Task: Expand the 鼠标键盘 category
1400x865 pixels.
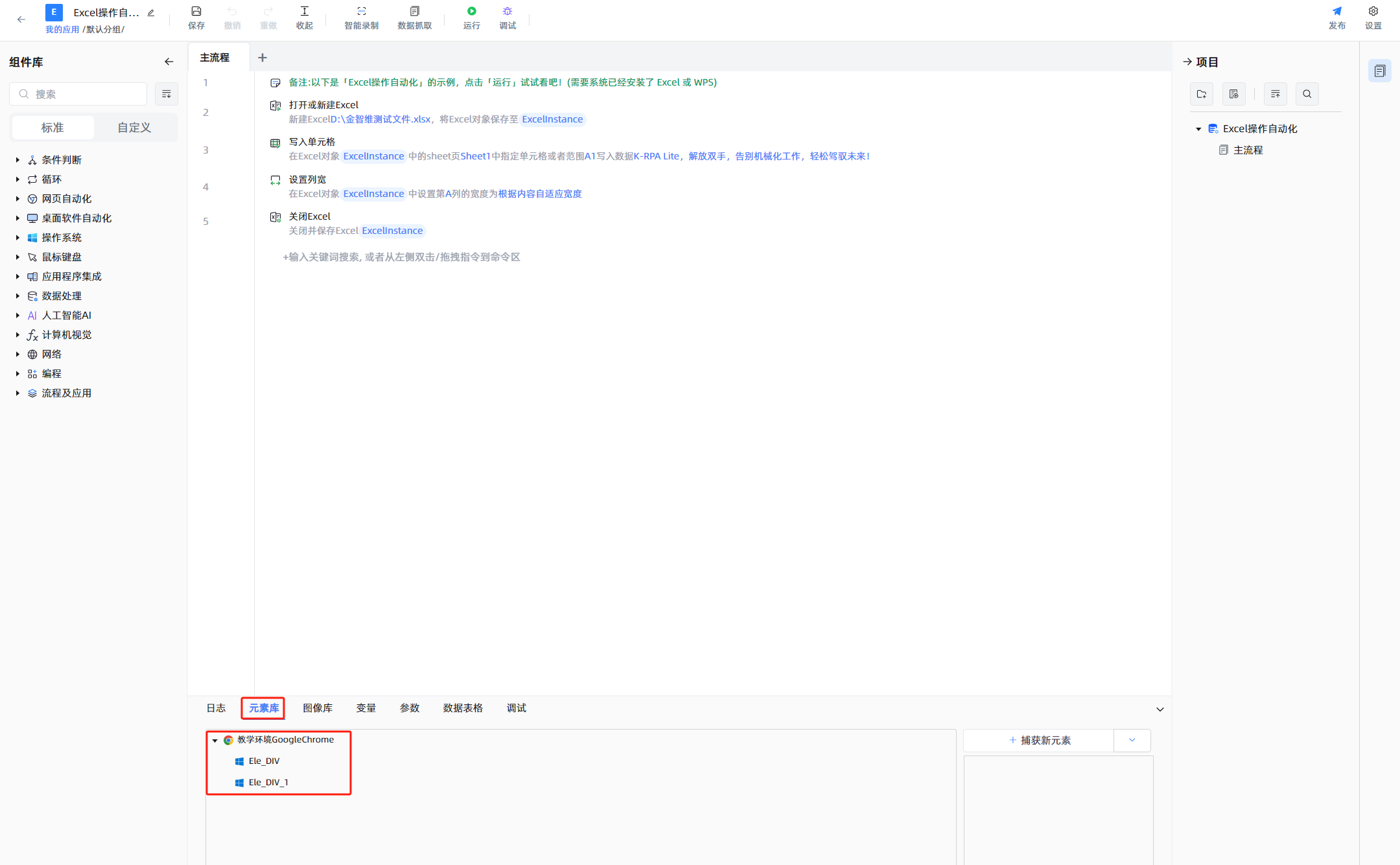Action: [x=17, y=257]
